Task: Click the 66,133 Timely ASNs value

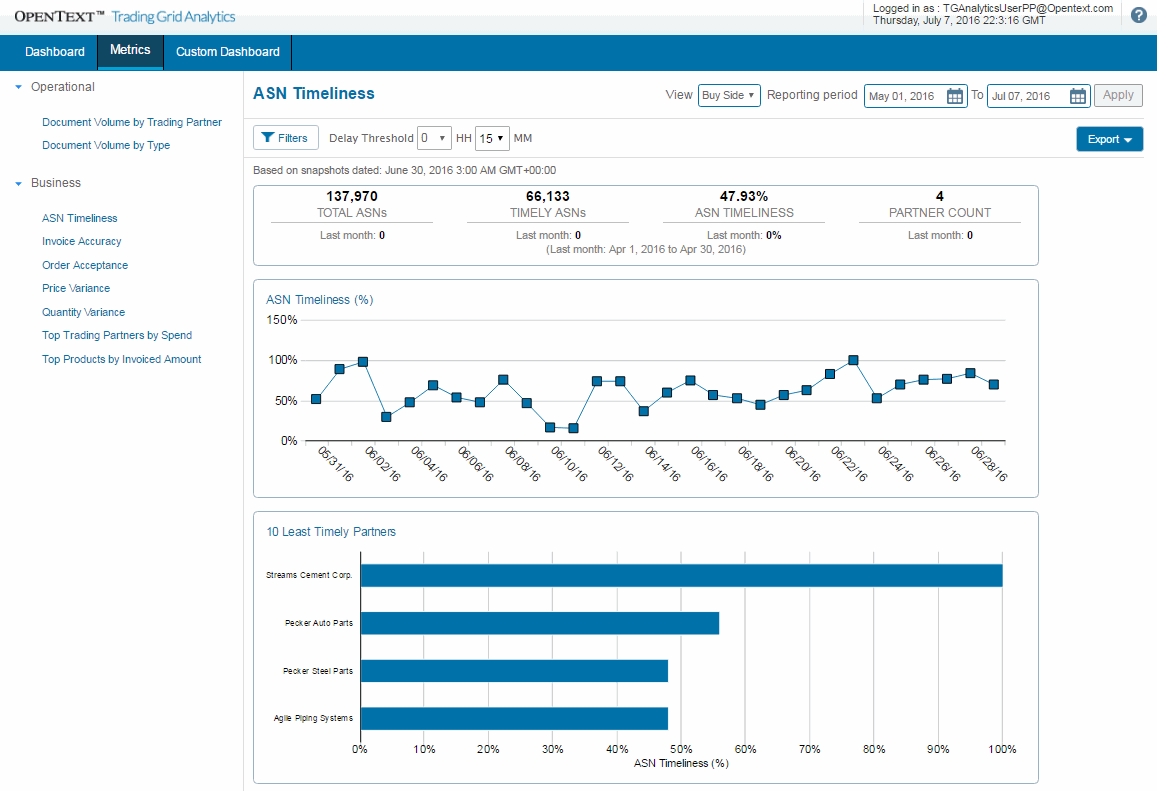Action: pos(548,196)
